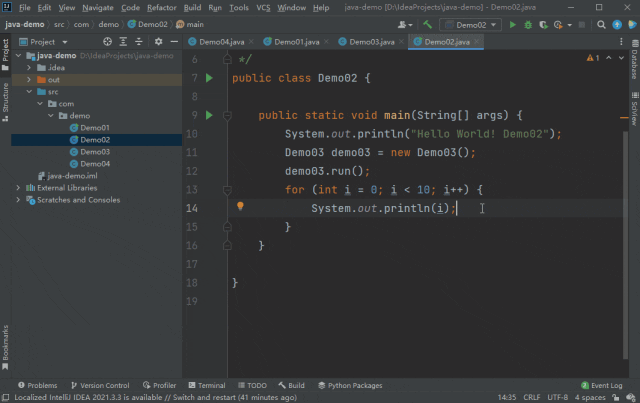Hide the Project tool window
The height and width of the screenshot is (403, 640).
point(174,42)
